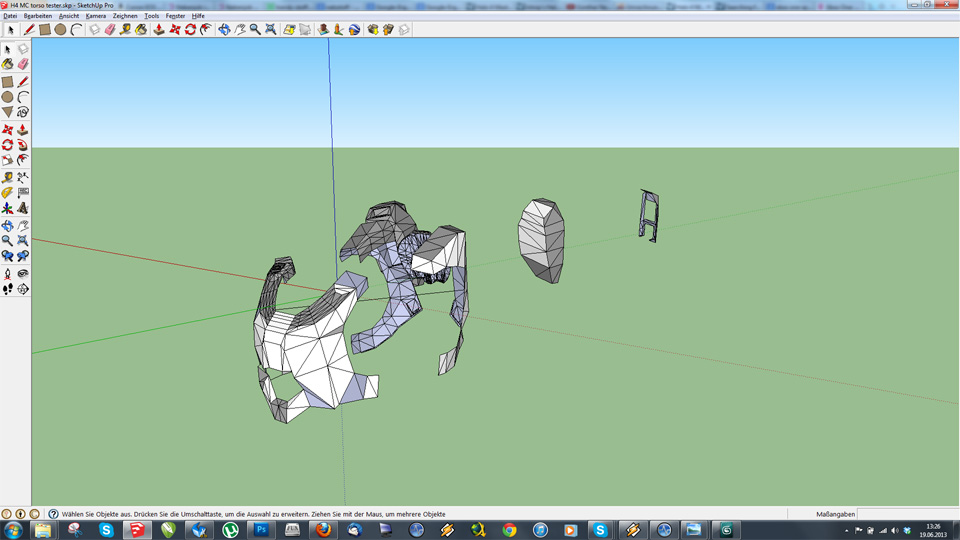Open Photoshop from the taskbar
This screenshot has height=540, width=960.
pos(261,530)
